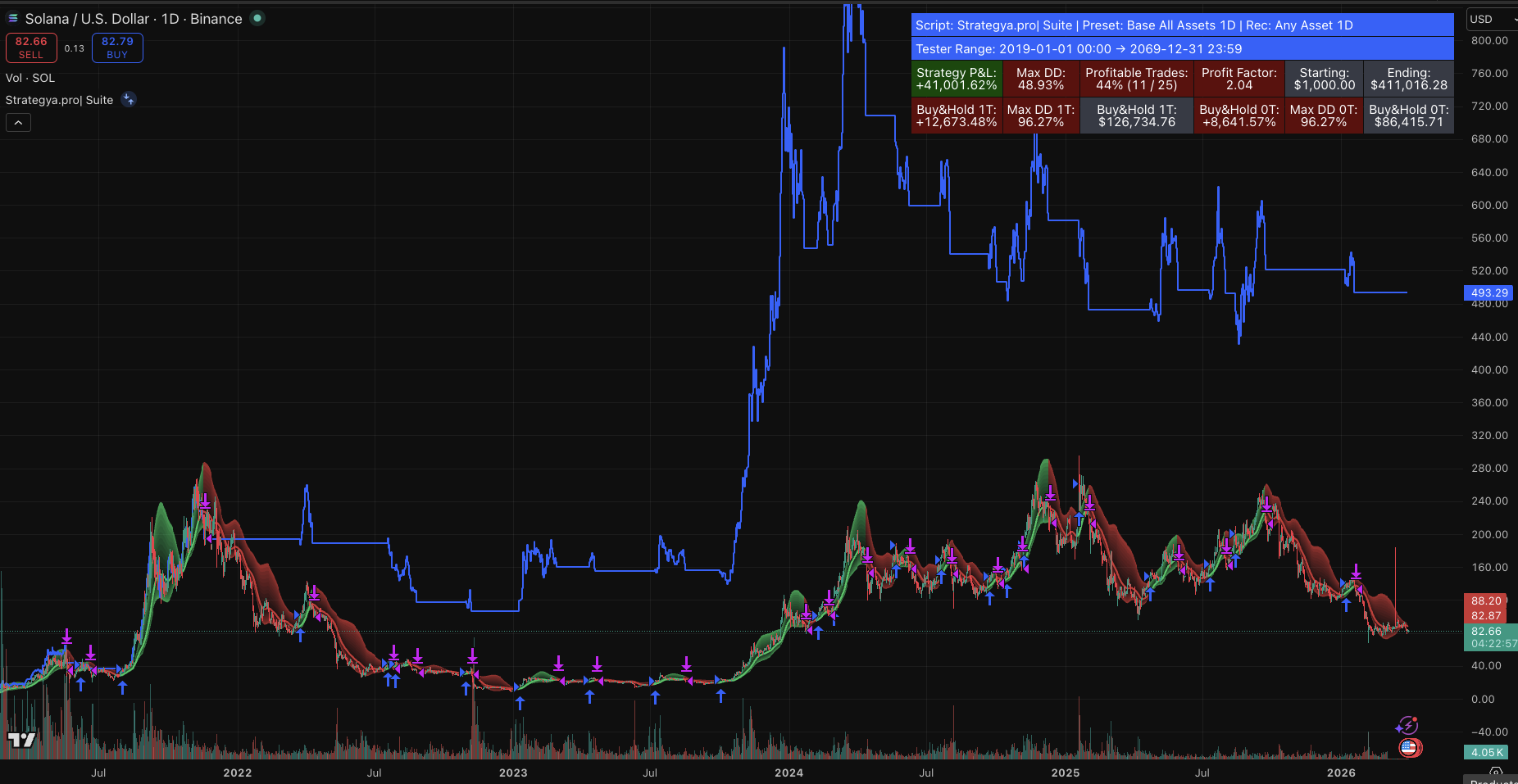Click the Script: Strategya.pro| Suite header row
Screen dimensions: 1518x784
click(1183, 25)
